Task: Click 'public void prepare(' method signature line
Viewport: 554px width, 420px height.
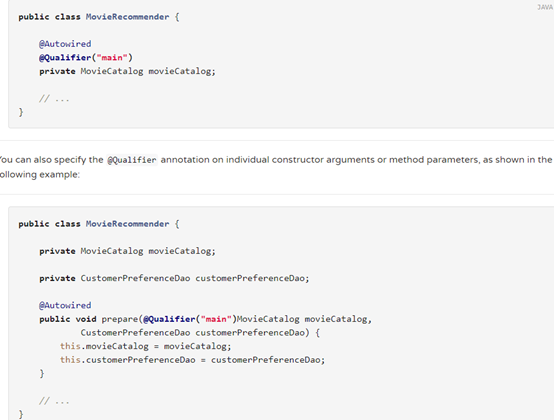Action: (206, 319)
